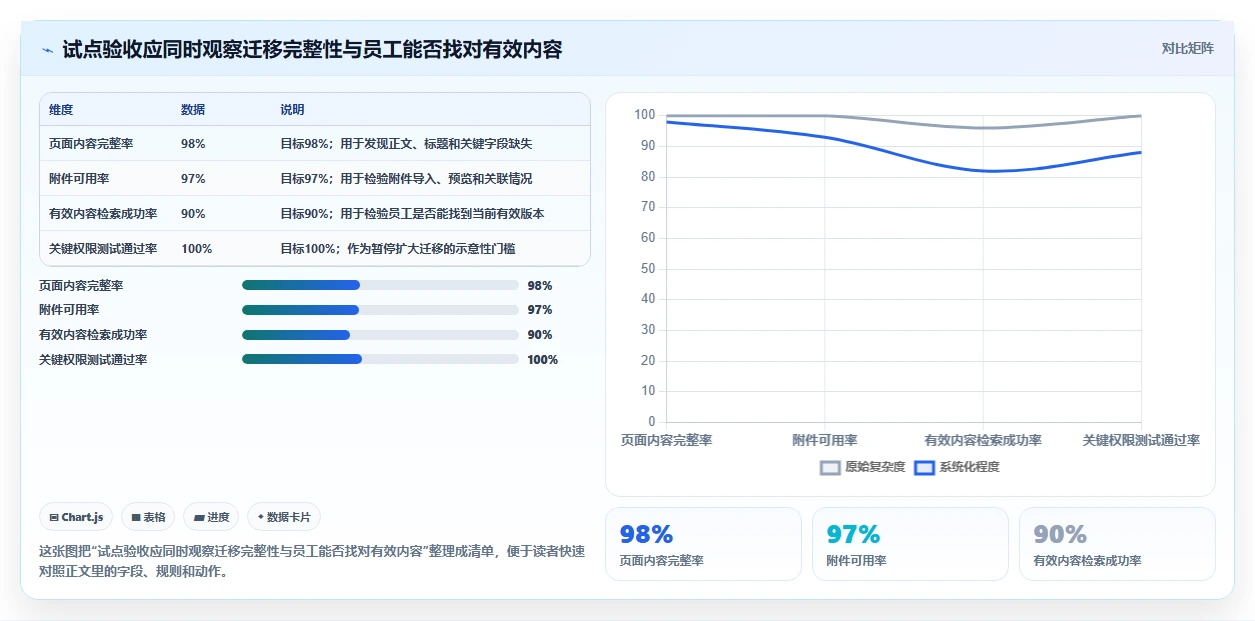Click the 100% label beside the progress bar

pyautogui.click(x=543, y=360)
